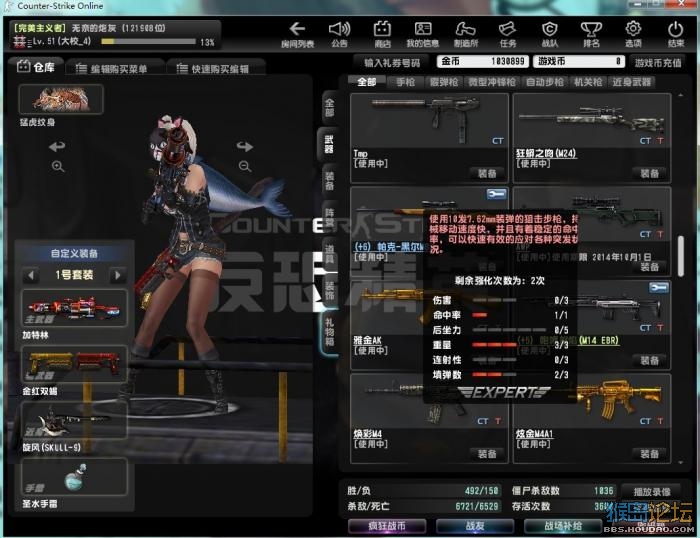Screen dimensions: 700x538
Task: Select vertical category tab 礼物箱
Action: pyautogui.click(x=329, y=331)
